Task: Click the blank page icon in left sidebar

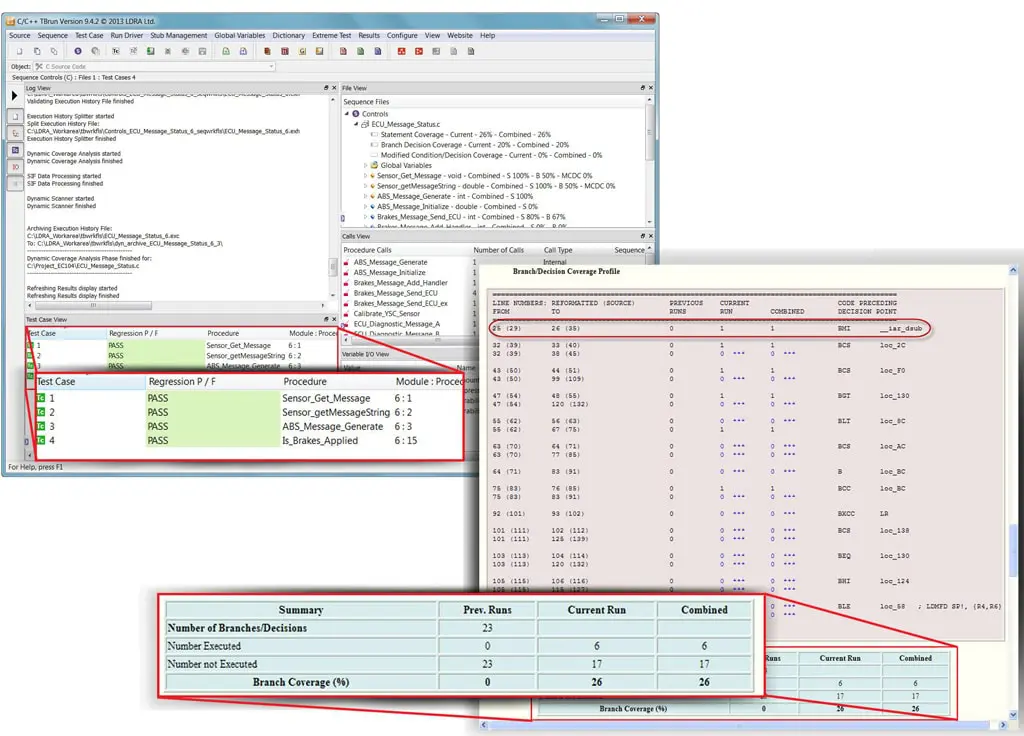Action: 15,116
